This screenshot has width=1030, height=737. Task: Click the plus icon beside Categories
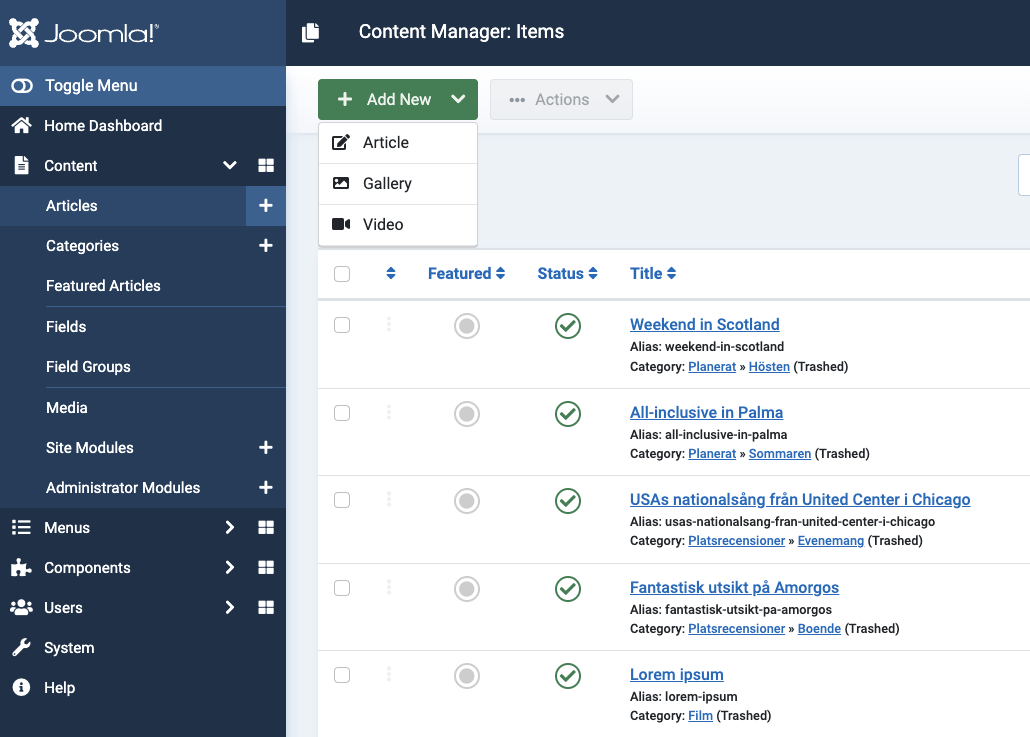[265, 246]
